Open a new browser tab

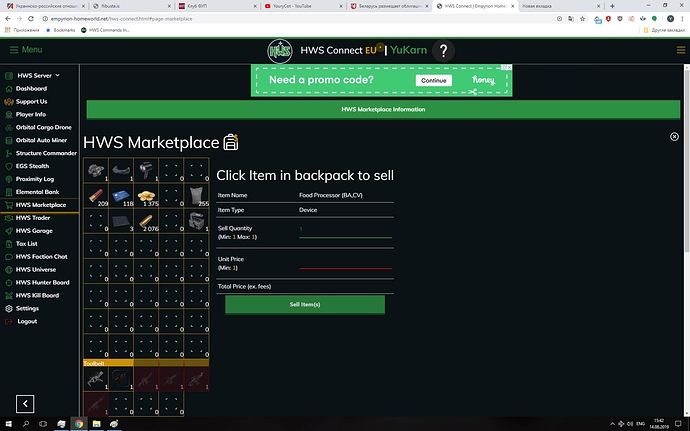point(612,6)
